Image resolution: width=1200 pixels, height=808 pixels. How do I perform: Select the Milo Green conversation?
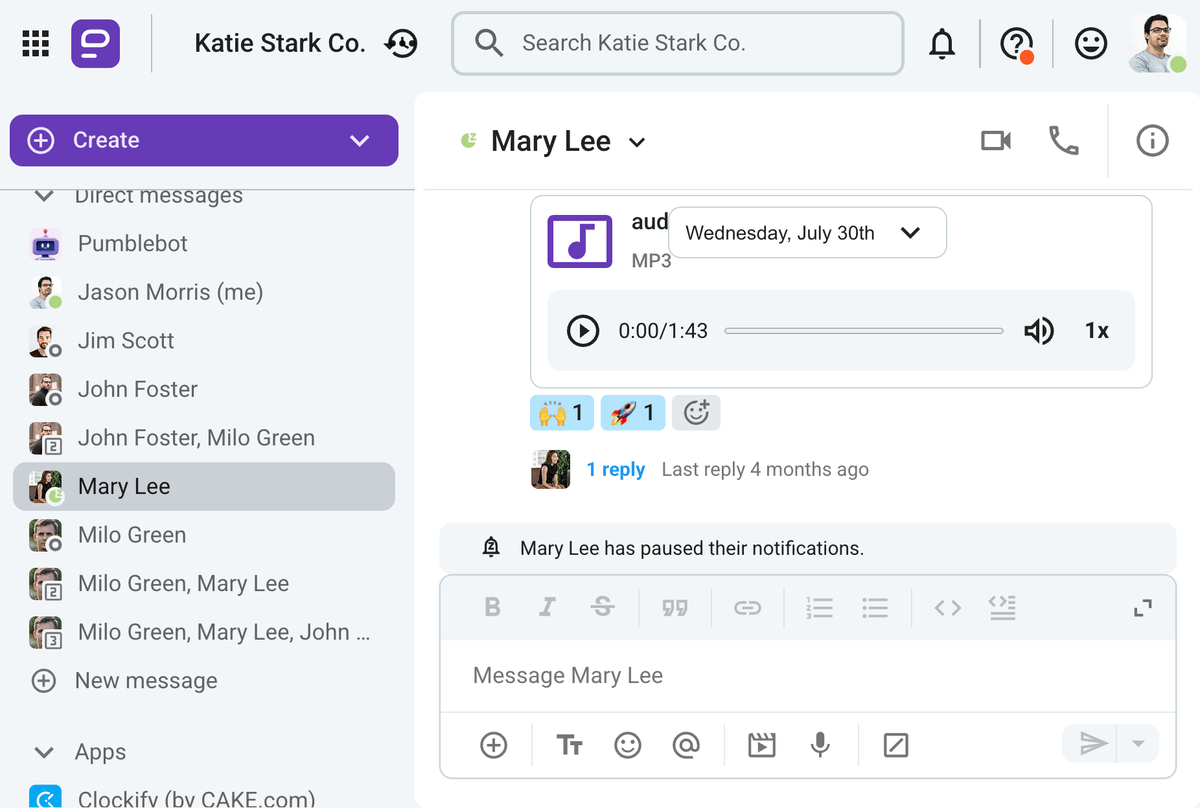pyautogui.click(x=132, y=535)
